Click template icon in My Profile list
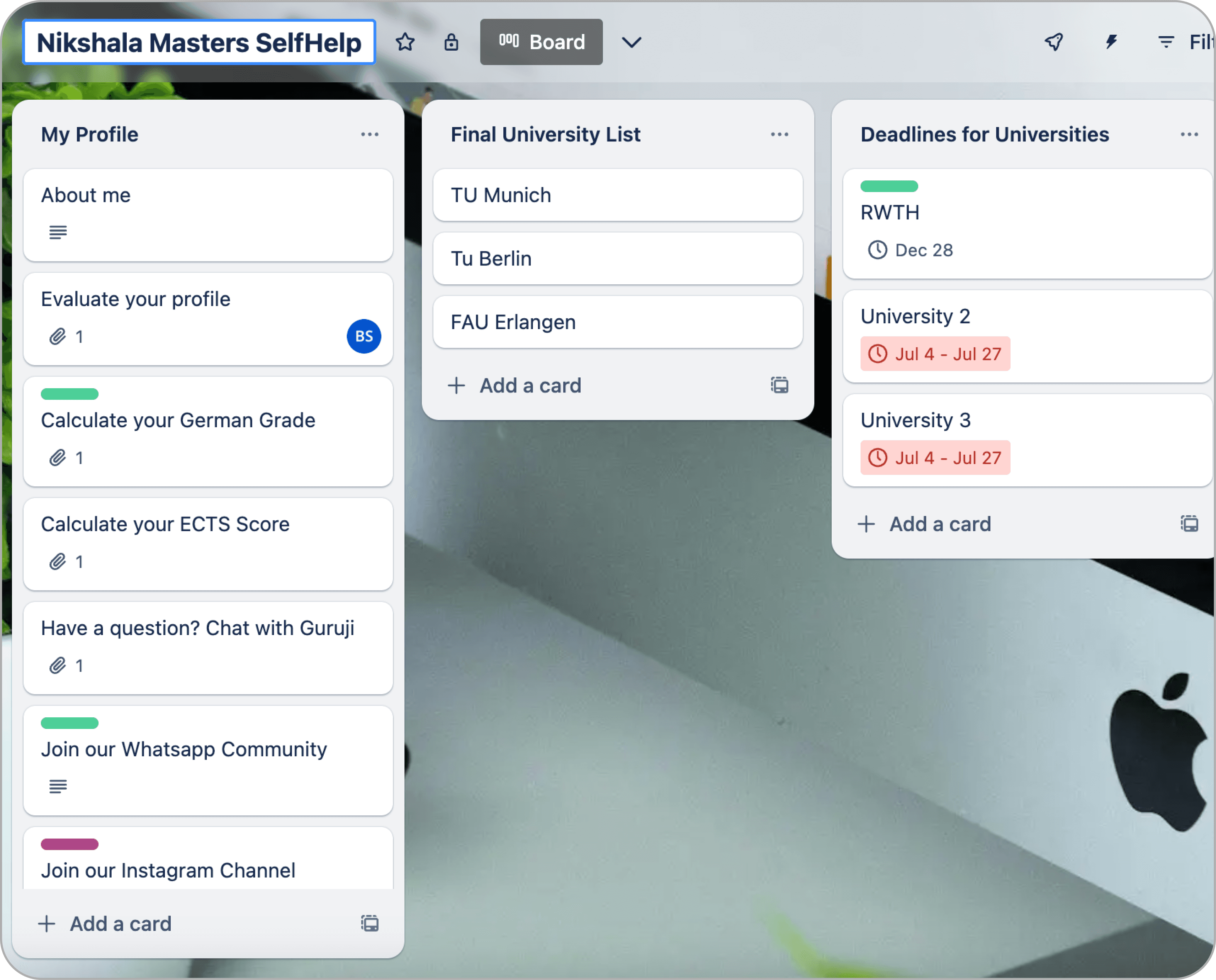 point(370,924)
